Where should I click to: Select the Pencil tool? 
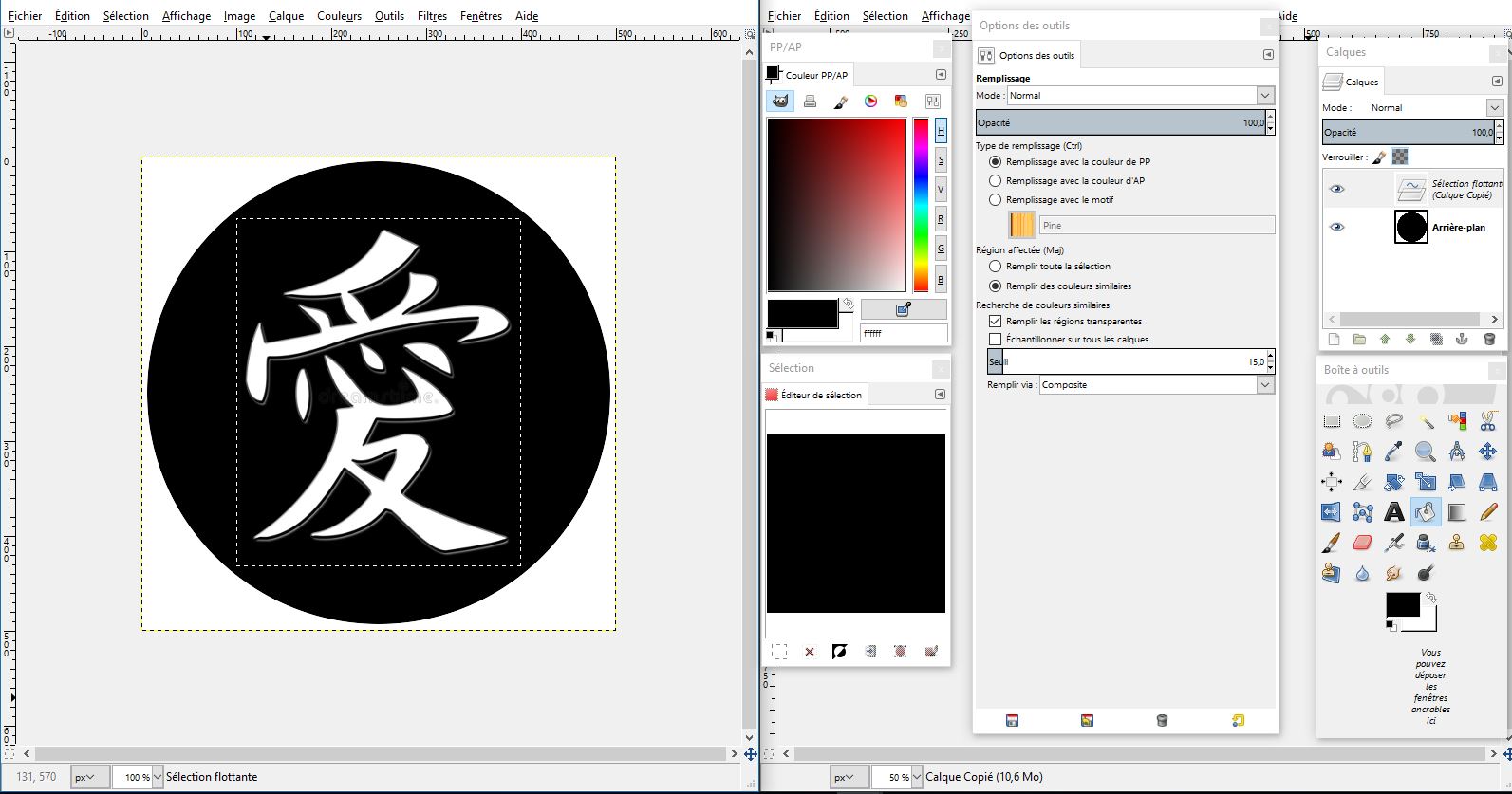coord(1488,512)
